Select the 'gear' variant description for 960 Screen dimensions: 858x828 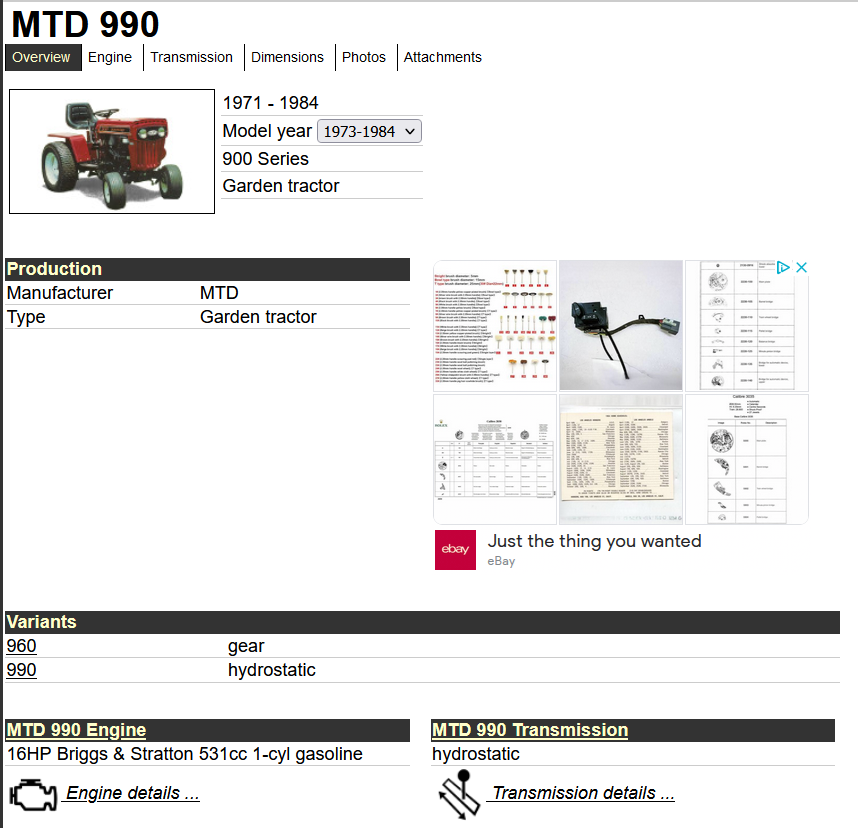pos(246,646)
